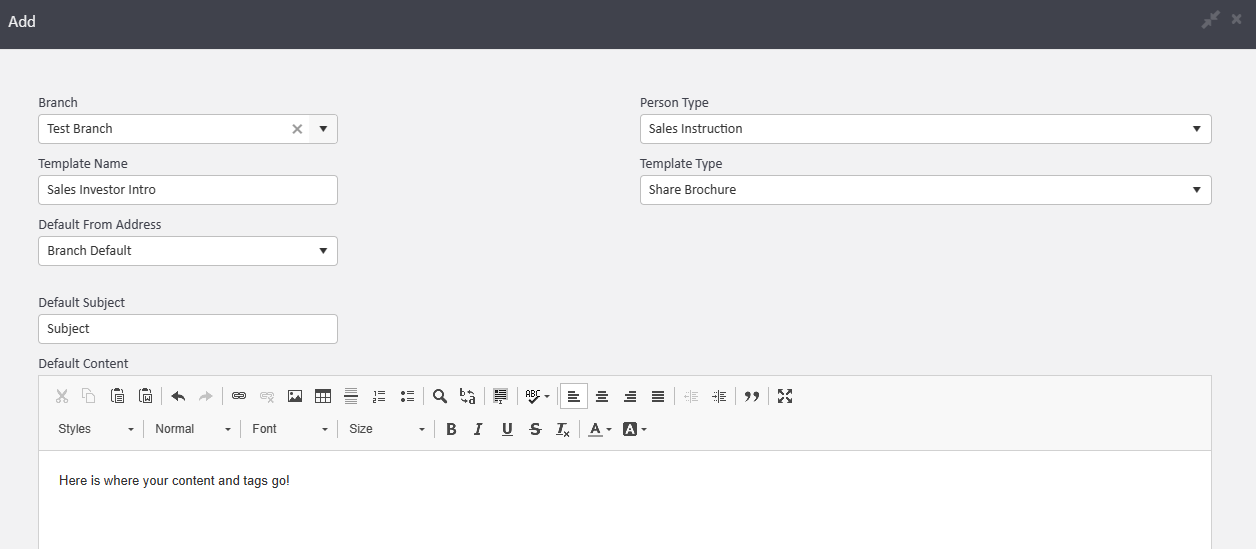This screenshot has width=1256, height=549.
Task: Open the Styles menu in the editor
Action: pyautogui.click(x=95, y=429)
